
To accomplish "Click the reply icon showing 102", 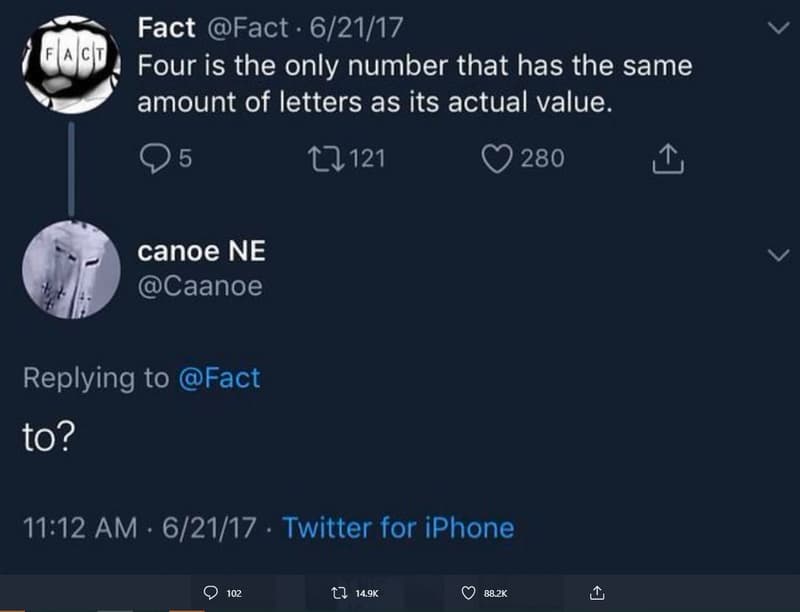I will [x=211, y=591].
